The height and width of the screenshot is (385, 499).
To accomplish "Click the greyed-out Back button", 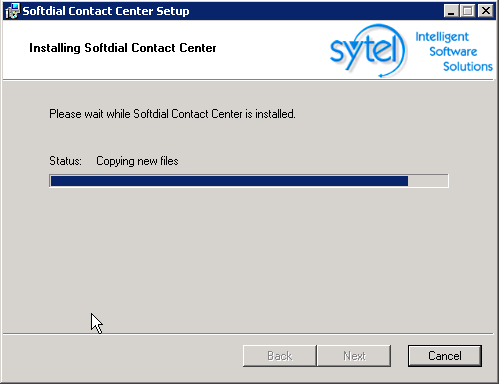I will pyautogui.click(x=280, y=356).
